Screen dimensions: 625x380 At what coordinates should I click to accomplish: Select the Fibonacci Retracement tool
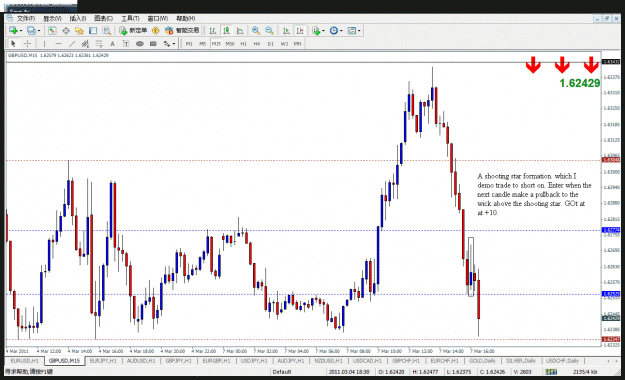99,43
